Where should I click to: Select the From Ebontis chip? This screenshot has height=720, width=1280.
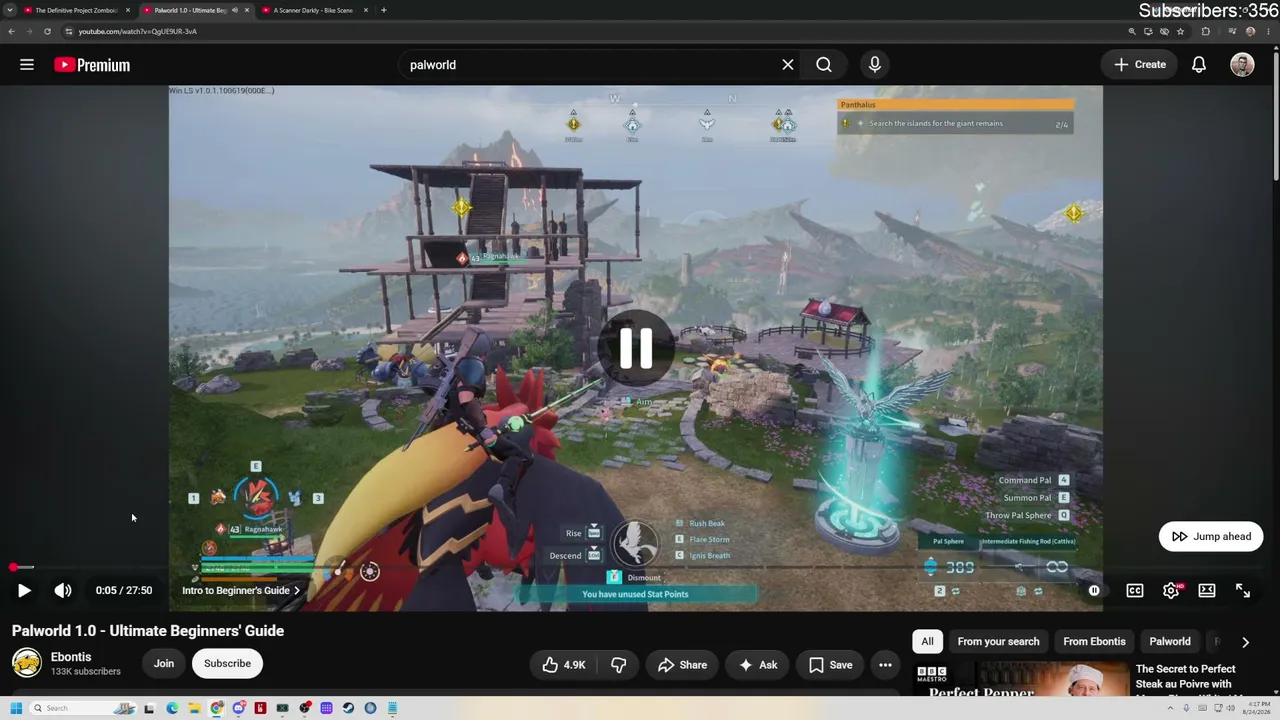(1094, 642)
